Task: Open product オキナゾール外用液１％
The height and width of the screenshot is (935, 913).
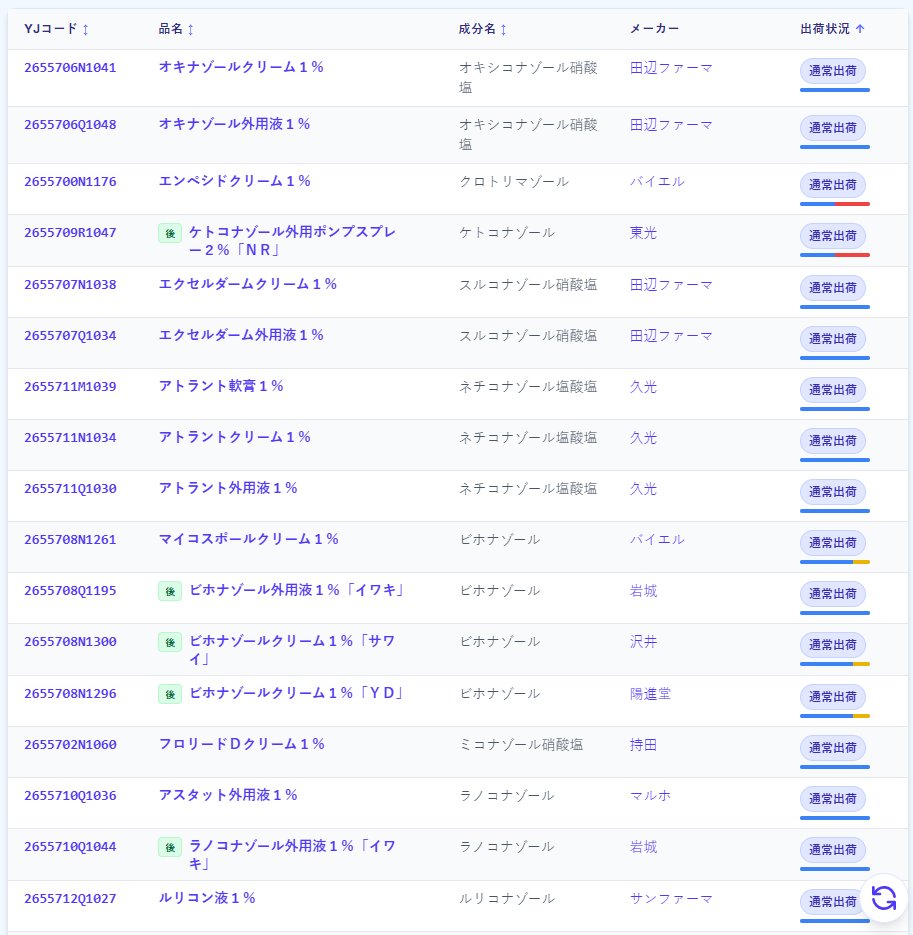Action: (x=234, y=124)
